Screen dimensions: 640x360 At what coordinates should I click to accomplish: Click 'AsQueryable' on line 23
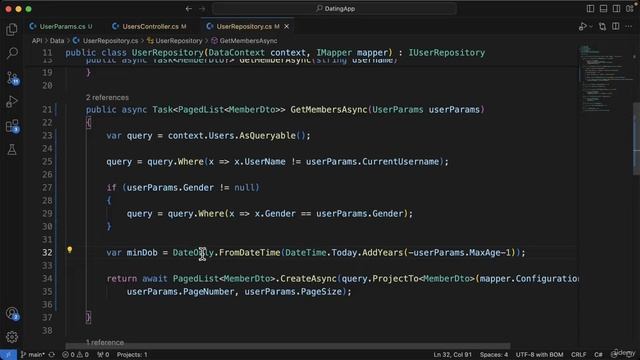[267, 136]
